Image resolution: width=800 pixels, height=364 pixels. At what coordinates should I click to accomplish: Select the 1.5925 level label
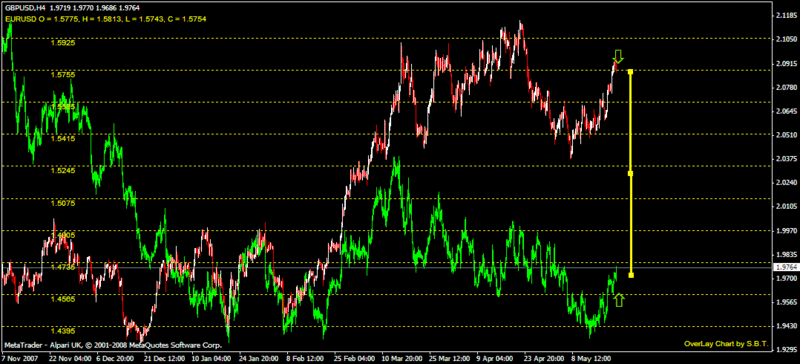63,43
